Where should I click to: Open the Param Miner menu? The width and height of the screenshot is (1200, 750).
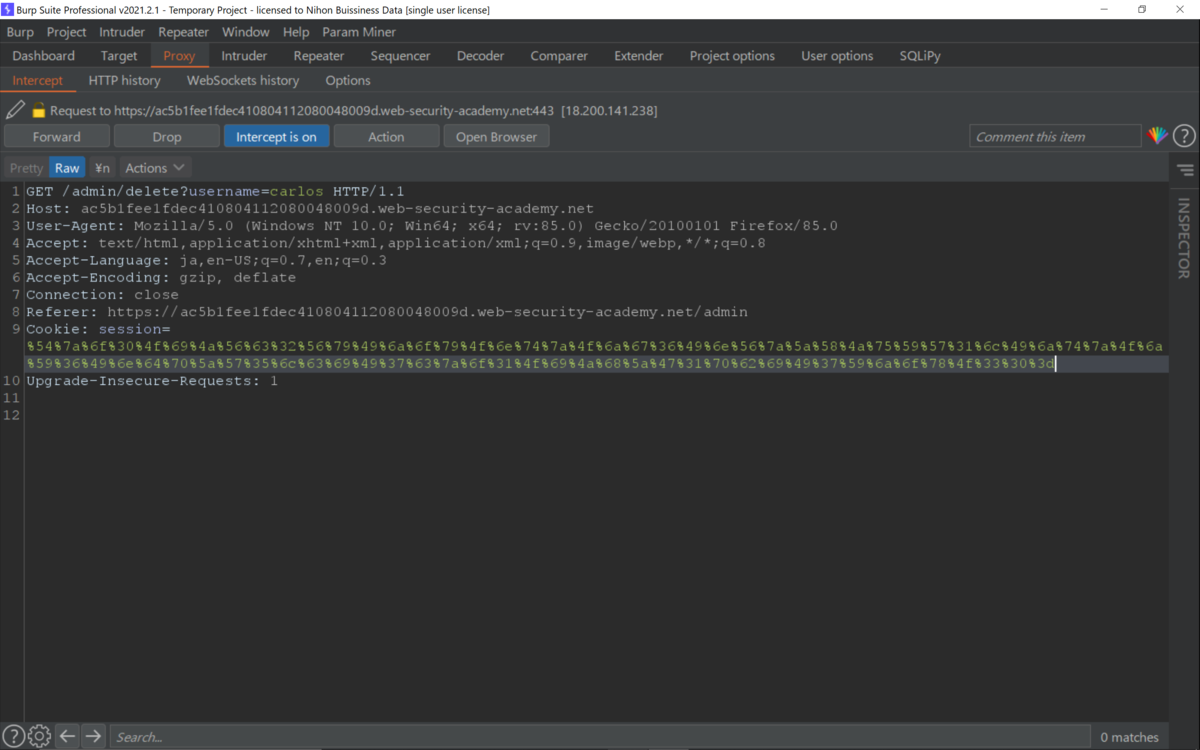coord(359,32)
